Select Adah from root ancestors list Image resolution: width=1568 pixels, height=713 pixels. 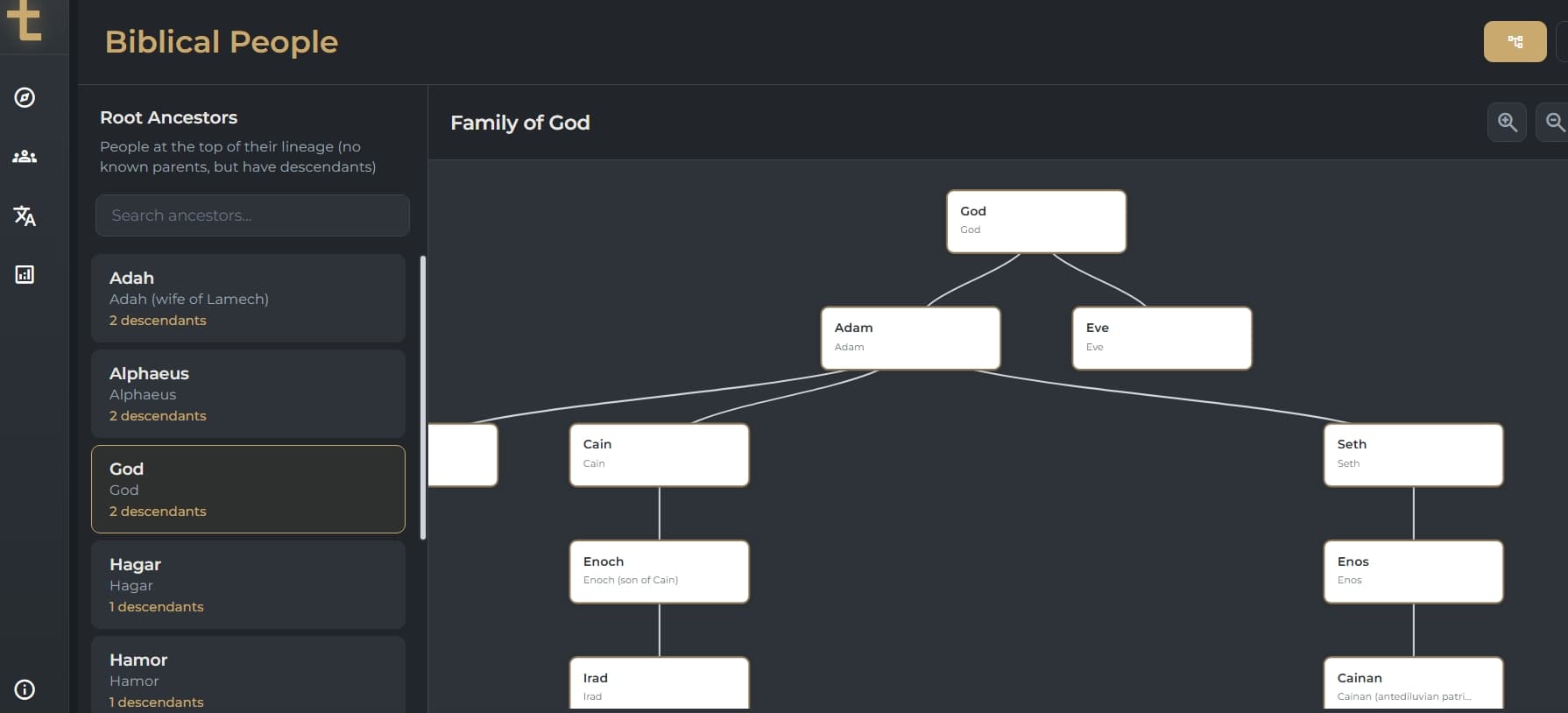(248, 298)
